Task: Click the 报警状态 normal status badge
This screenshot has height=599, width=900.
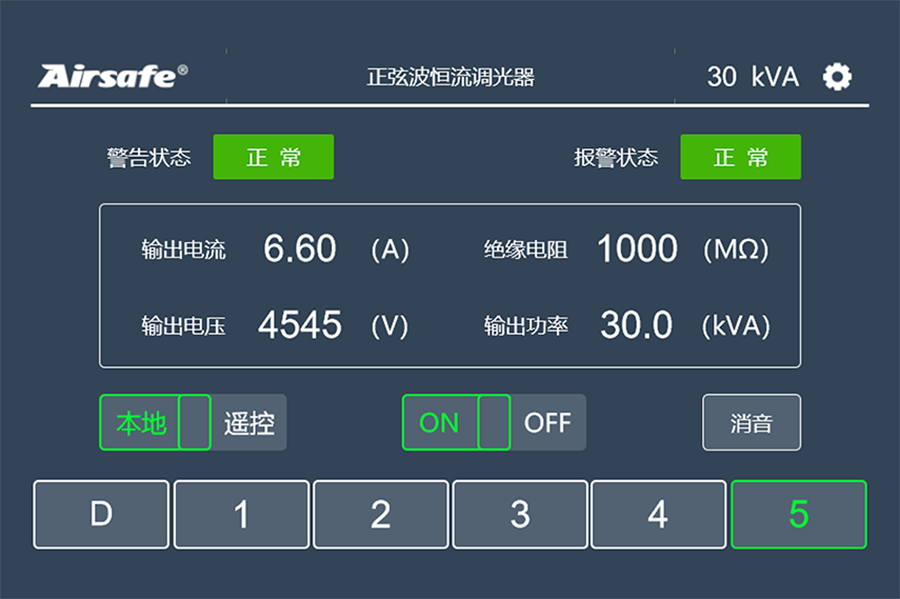Action: click(x=740, y=156)
